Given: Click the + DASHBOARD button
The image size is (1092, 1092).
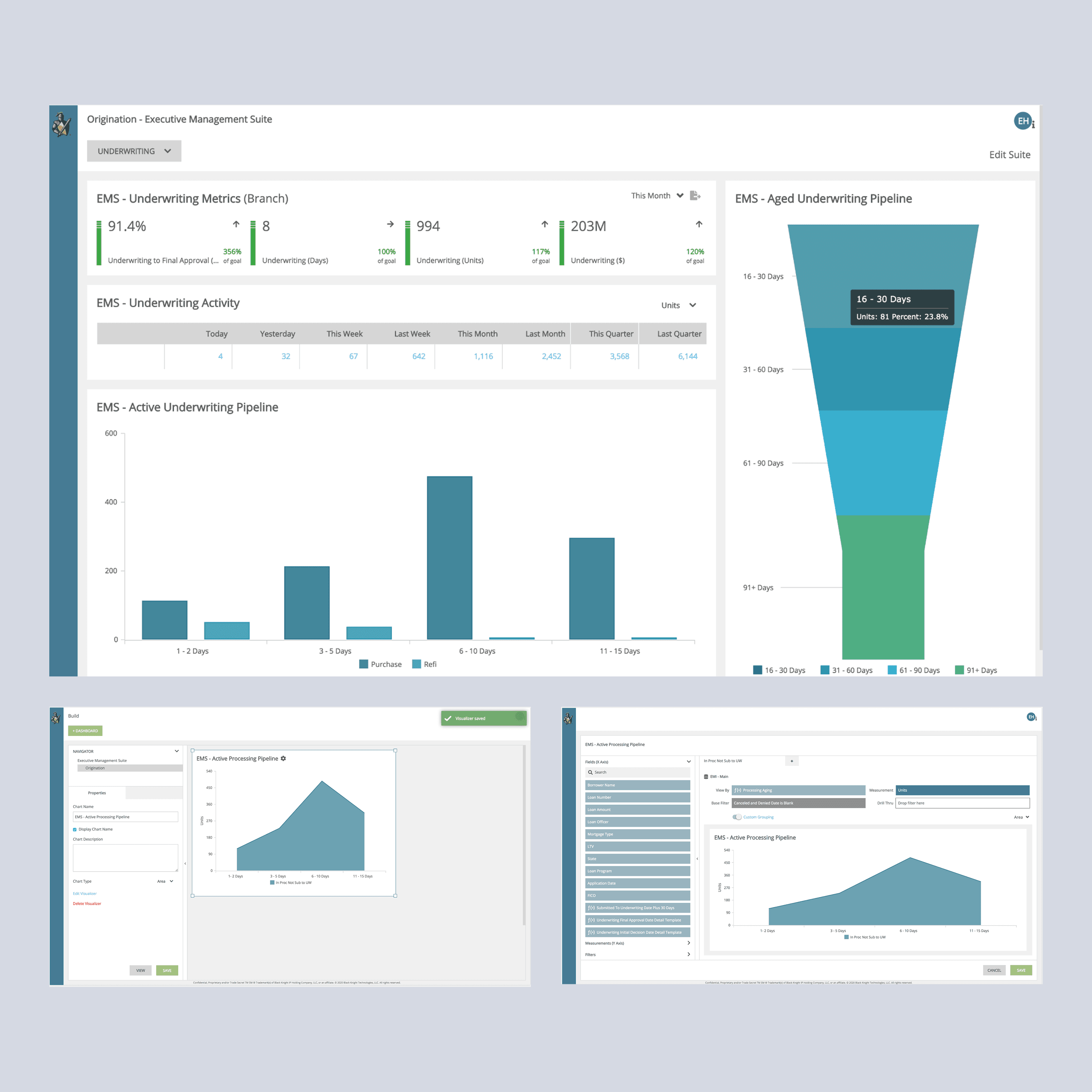Looking at the screenshot, I should click(85, 731).
